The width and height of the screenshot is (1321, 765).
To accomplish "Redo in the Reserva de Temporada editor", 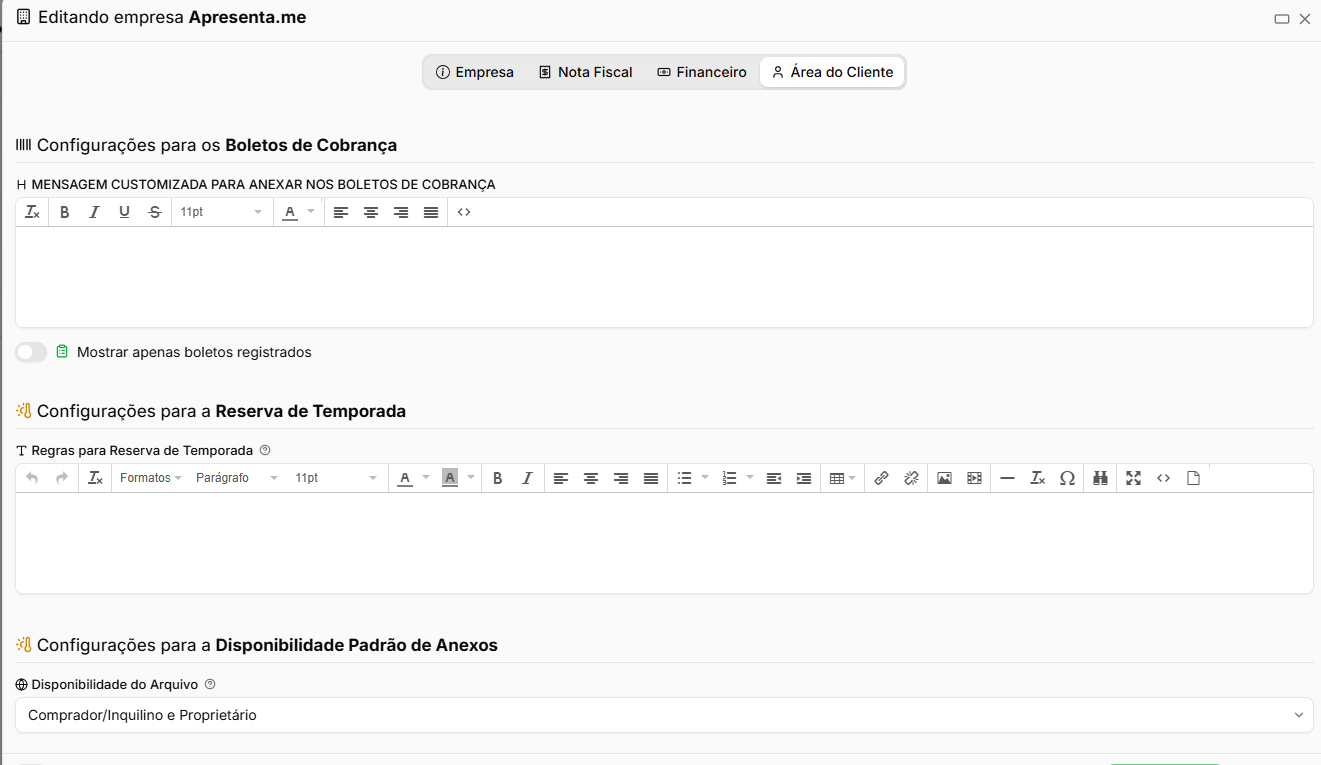I will click(62, 478).
